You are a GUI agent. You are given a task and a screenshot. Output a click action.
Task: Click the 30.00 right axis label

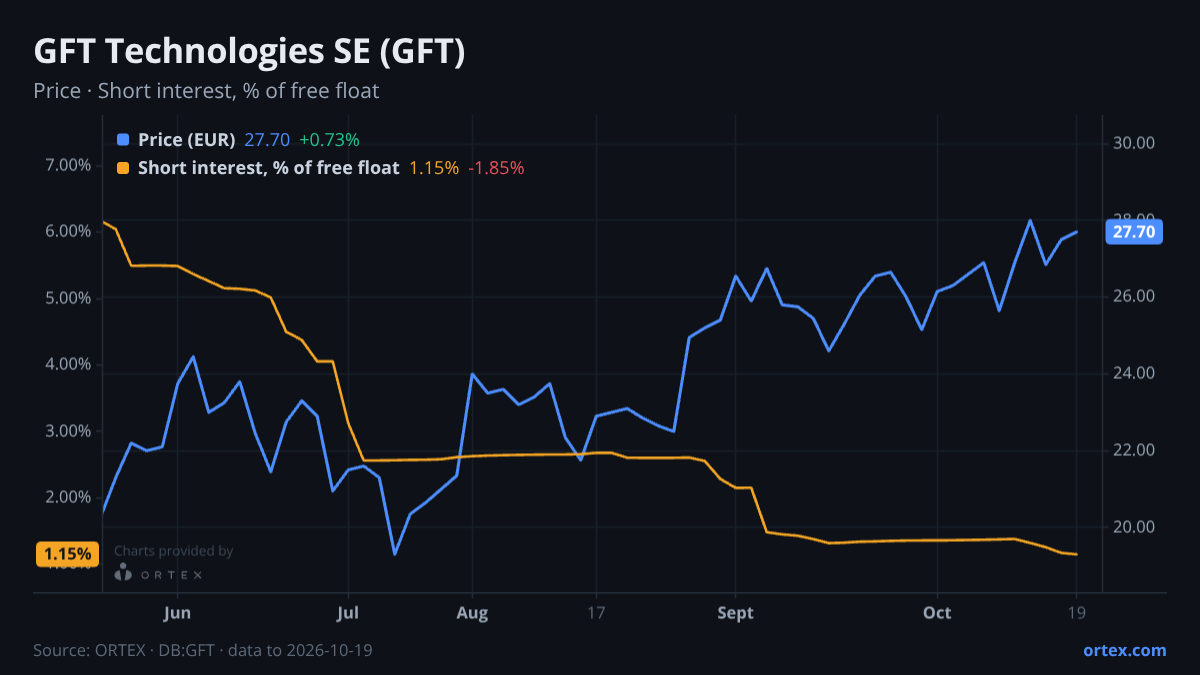[1134, 143]
